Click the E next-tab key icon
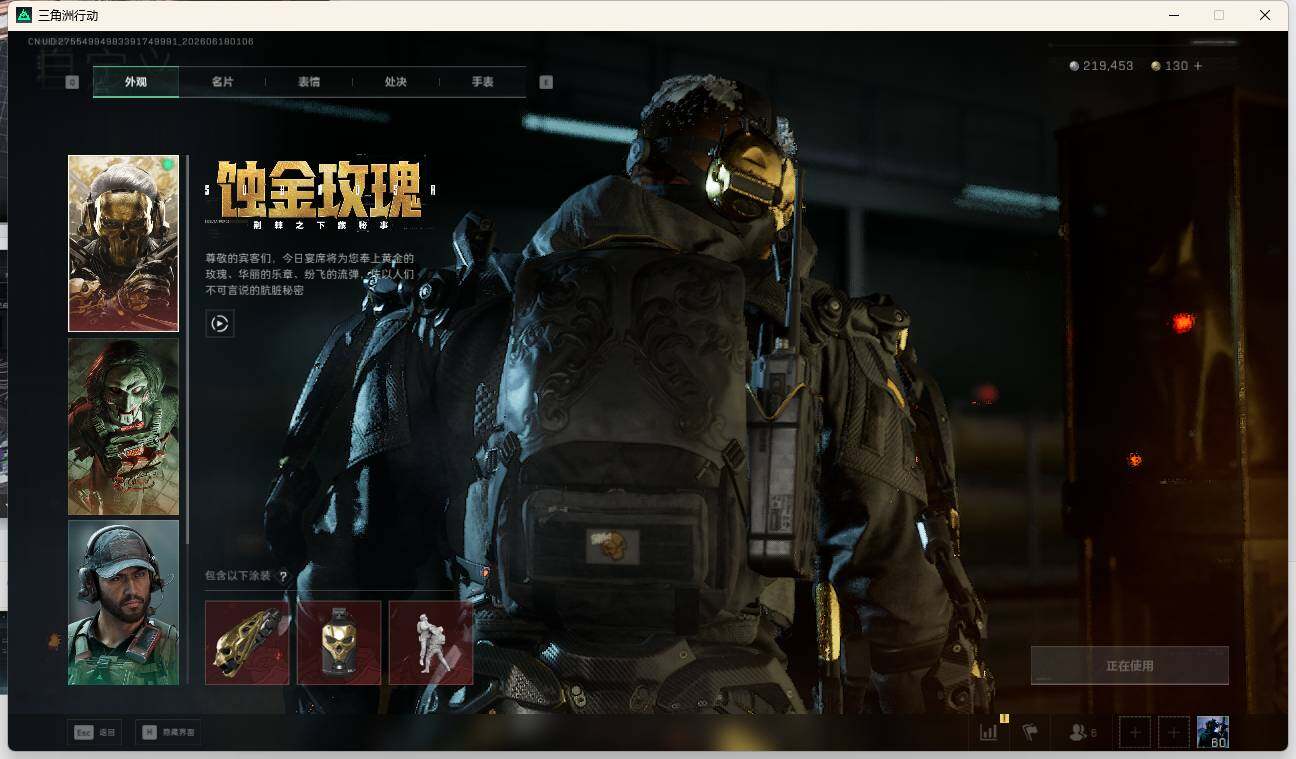Image resolution: width=1296 pixels, height=759 pixels. pyautogui.click(x=546, y=82)
